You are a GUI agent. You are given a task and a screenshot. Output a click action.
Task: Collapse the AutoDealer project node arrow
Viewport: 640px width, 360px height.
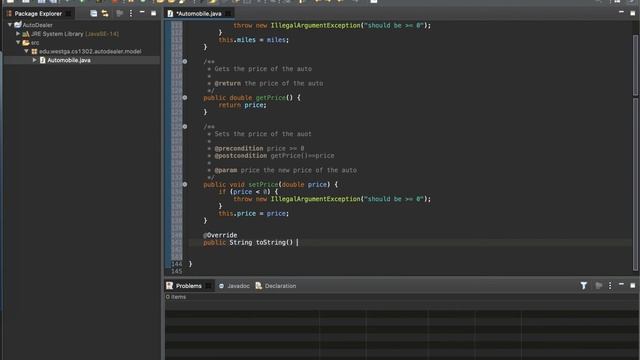(10, 25)
